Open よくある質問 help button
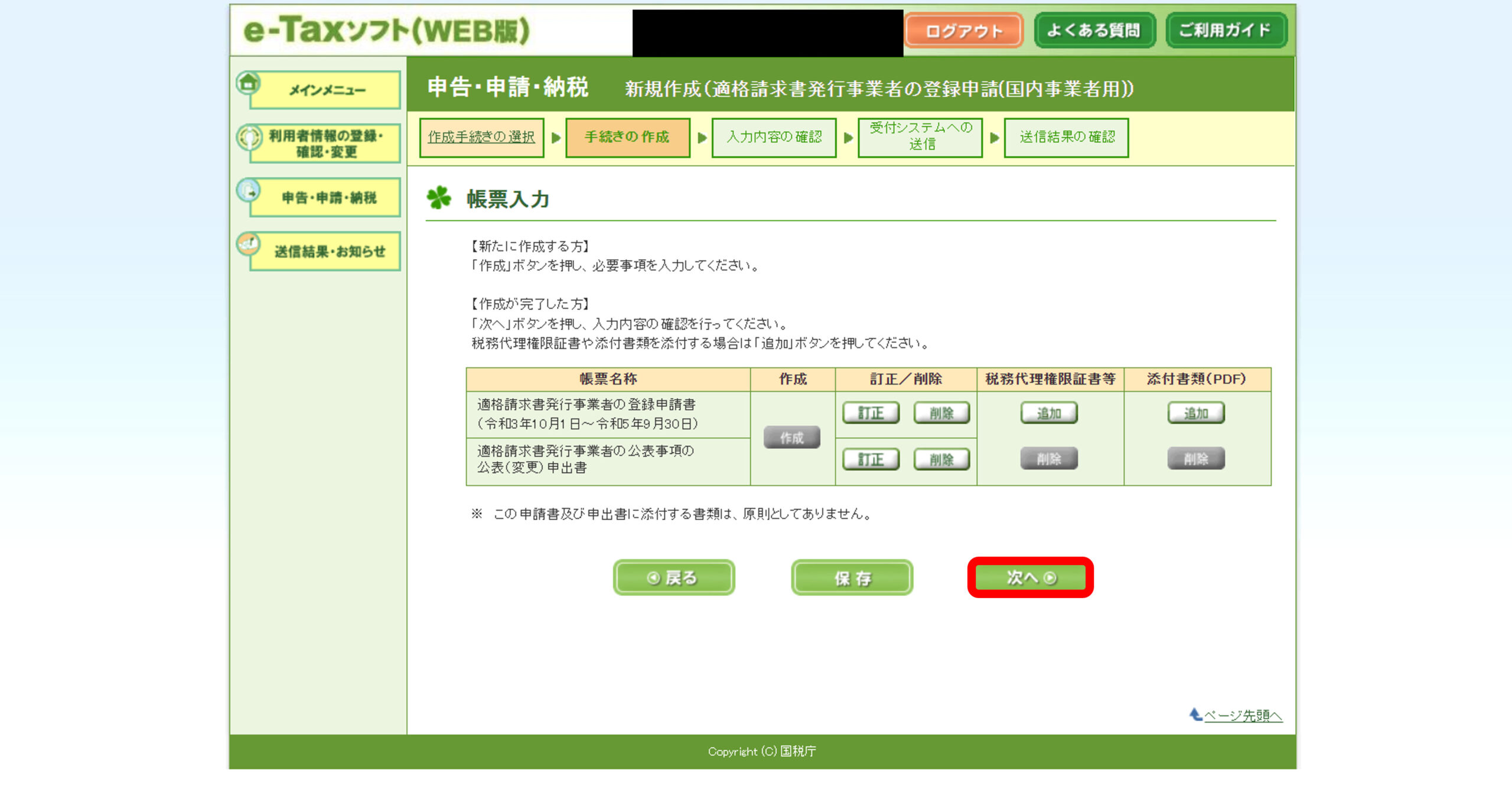The width and height of the screenshot is (1512, 793). click(1094, 31)
